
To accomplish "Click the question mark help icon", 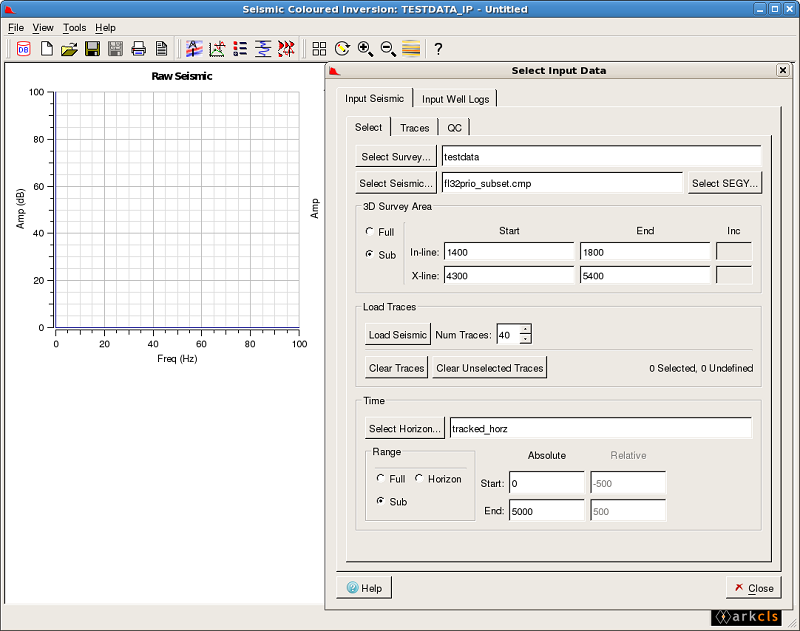I will (438, 48).
